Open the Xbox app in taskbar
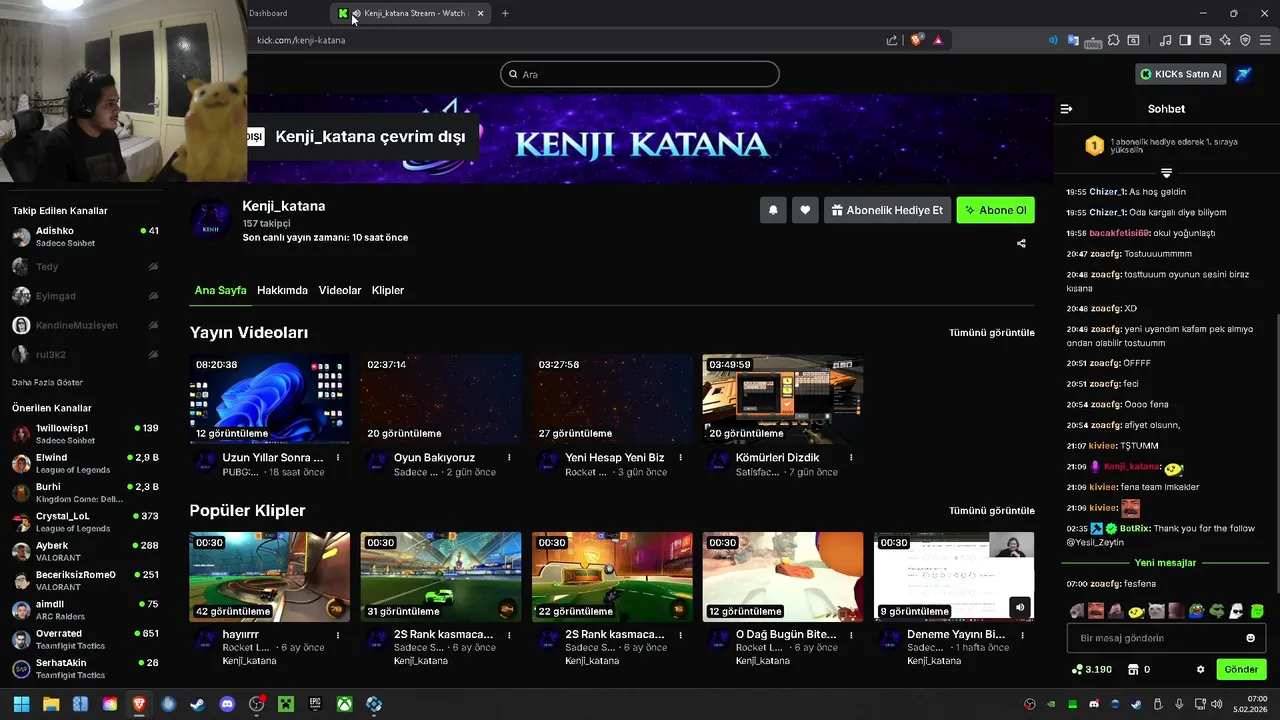Screen dimensions: 1280x720 344,704
